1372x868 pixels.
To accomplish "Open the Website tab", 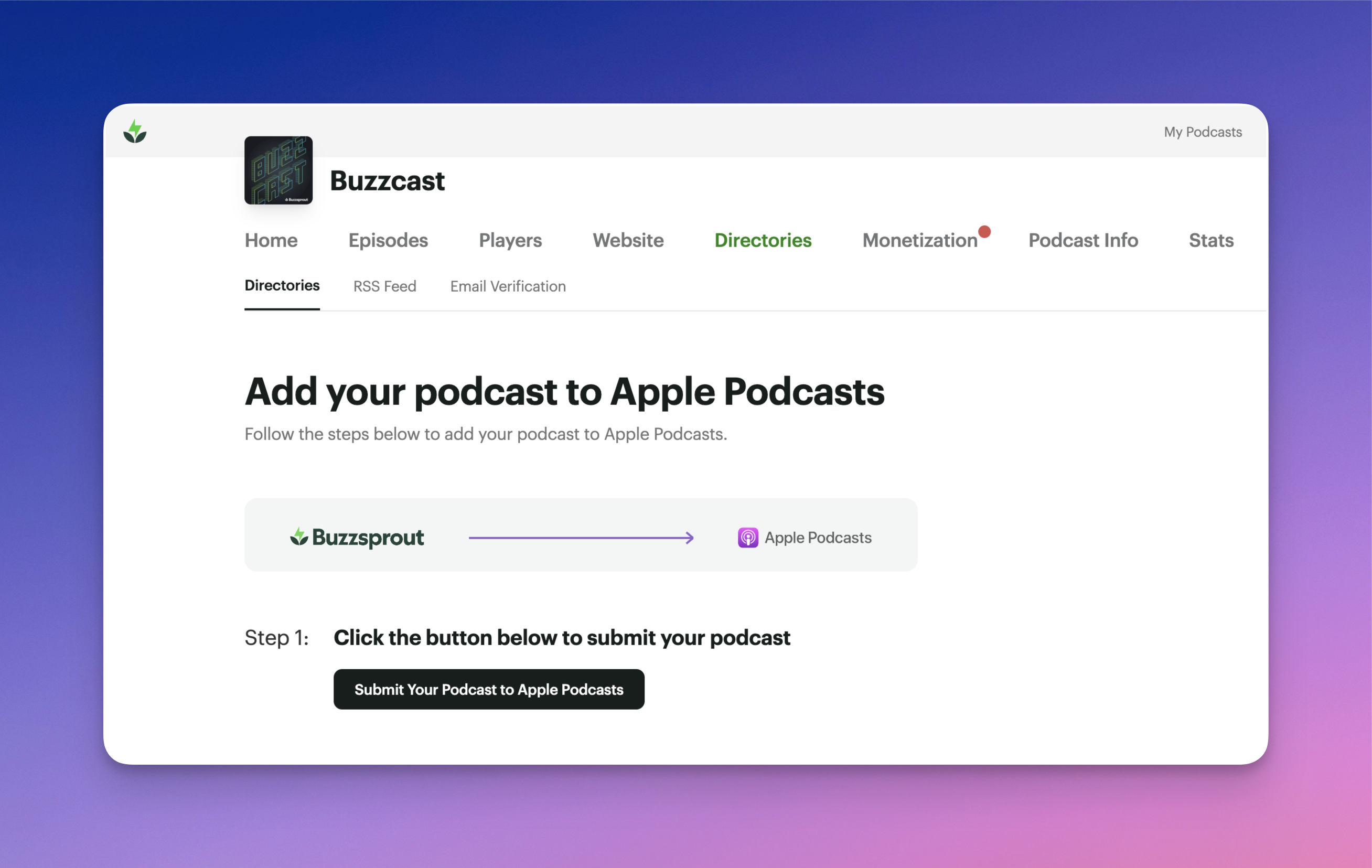I will [x=628, y=240].
